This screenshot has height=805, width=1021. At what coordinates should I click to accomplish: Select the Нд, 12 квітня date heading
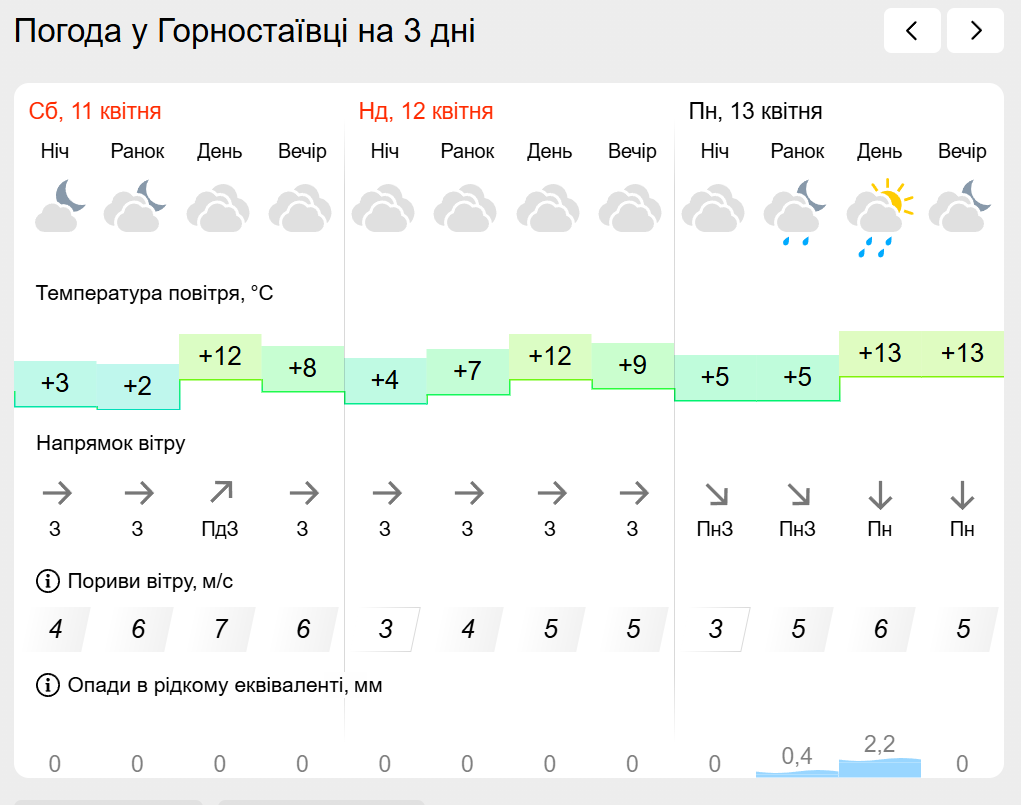(426, 111)
